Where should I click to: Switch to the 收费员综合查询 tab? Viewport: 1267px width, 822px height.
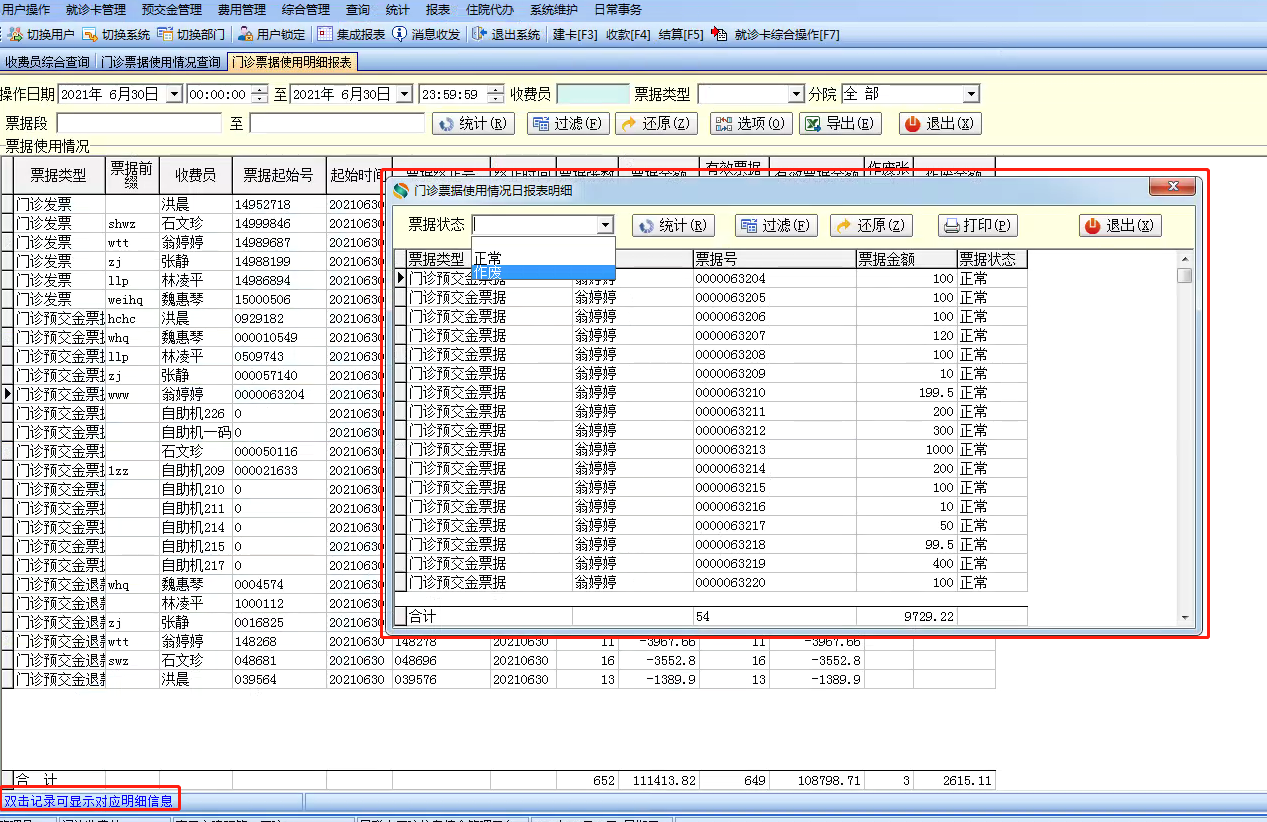tap(47, 62)
